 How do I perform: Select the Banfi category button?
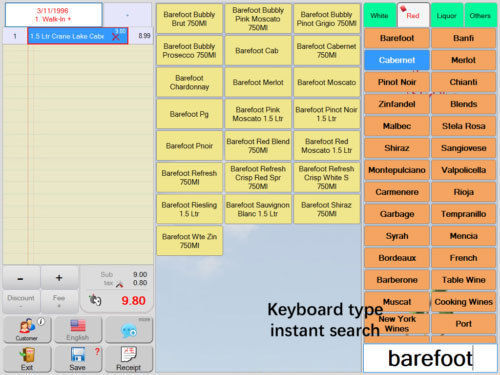[464, 38]
